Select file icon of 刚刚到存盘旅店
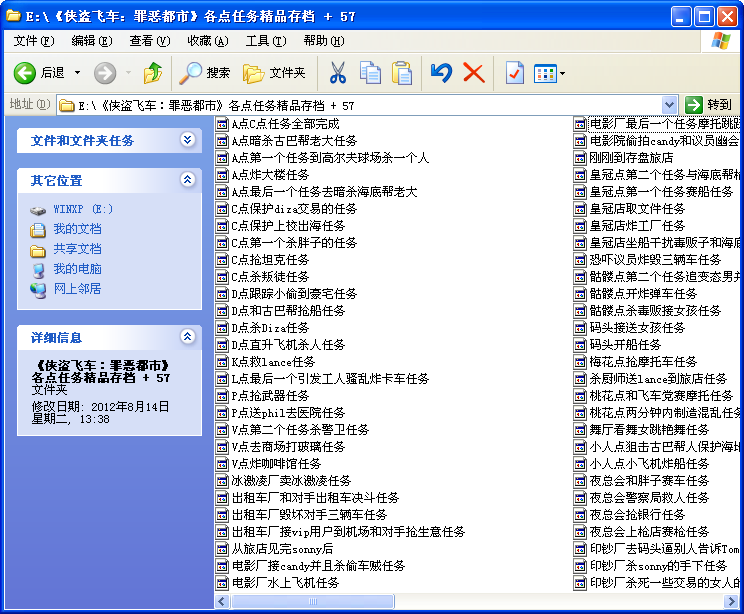Image resolution: width=744 pixels, height=614 pixels. [580, 158]
